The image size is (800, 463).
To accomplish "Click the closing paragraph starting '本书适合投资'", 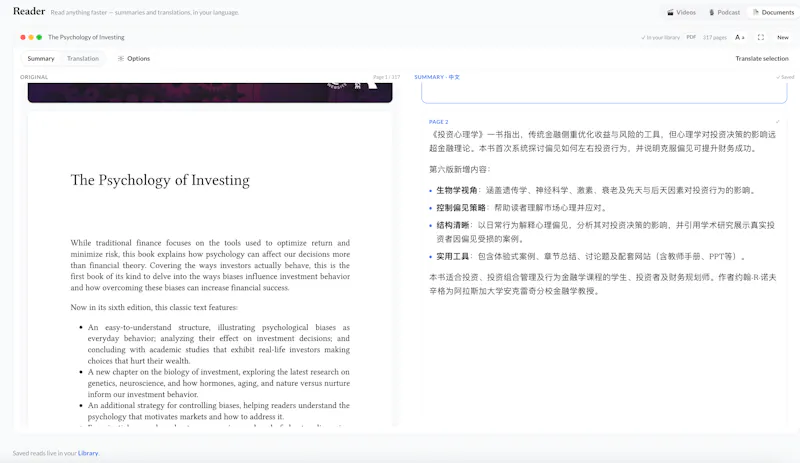I will coord(602,284).
